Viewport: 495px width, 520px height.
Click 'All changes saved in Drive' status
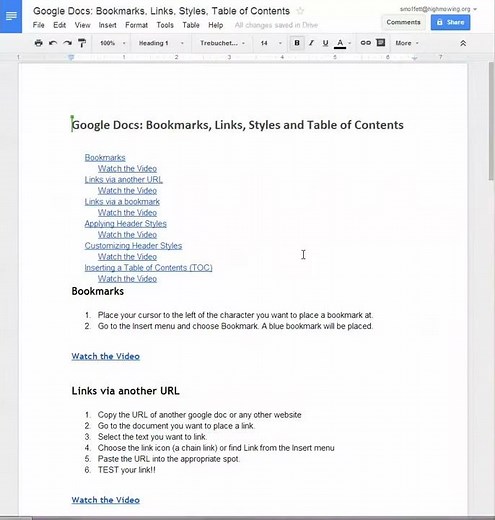tap(276, 25)
